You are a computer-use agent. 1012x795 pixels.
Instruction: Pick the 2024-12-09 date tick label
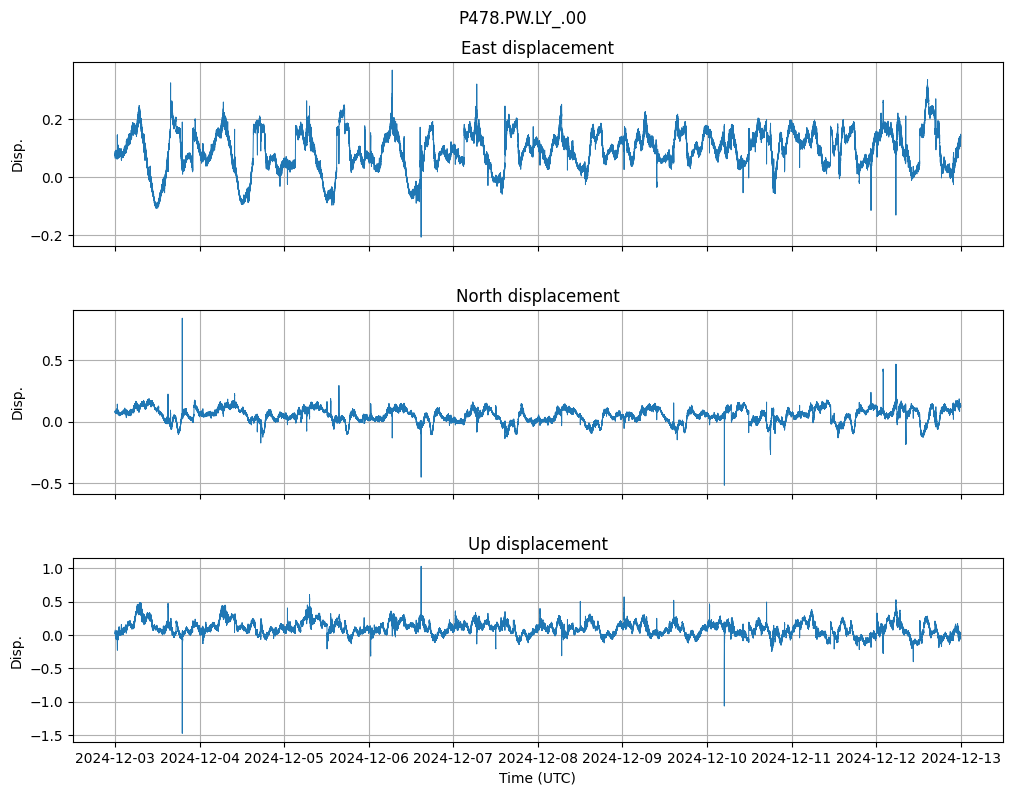click(623, 759)
